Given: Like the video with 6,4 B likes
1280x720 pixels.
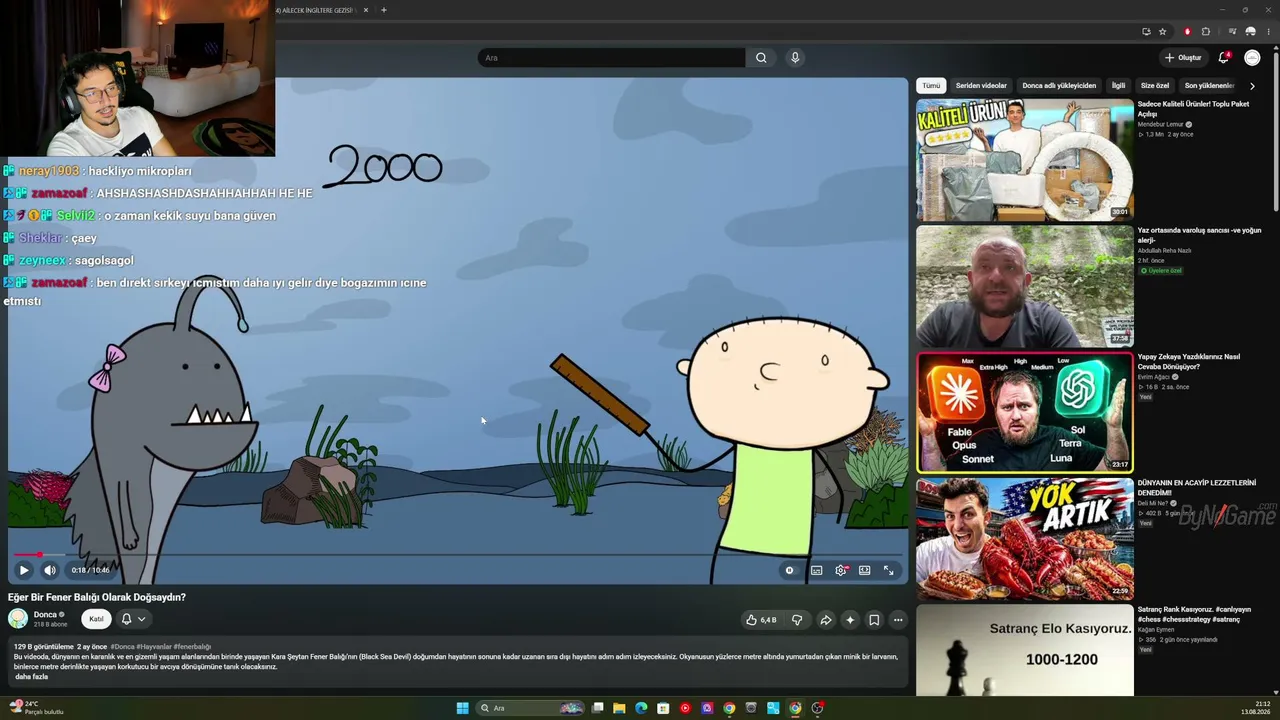Looking at the screenshot, I should [761, 620].
